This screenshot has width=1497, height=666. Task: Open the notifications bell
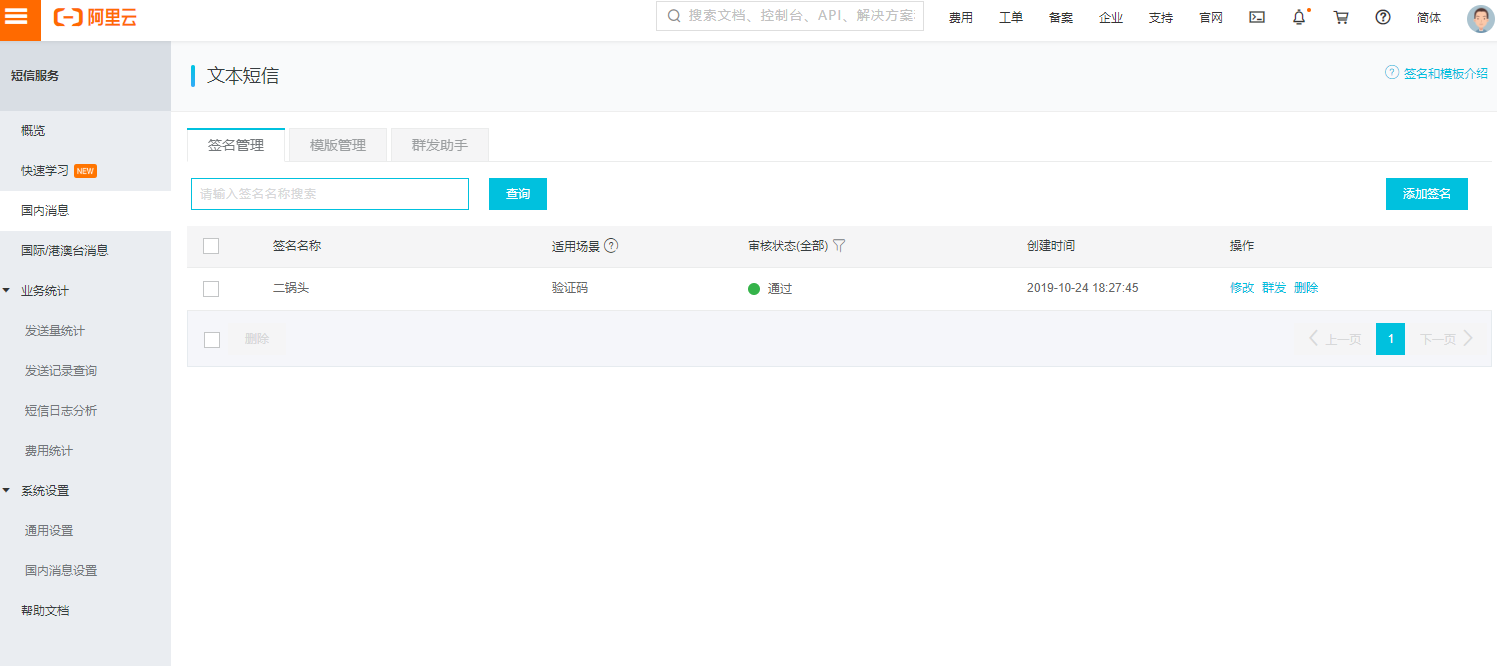click(x=1299, y=17)
